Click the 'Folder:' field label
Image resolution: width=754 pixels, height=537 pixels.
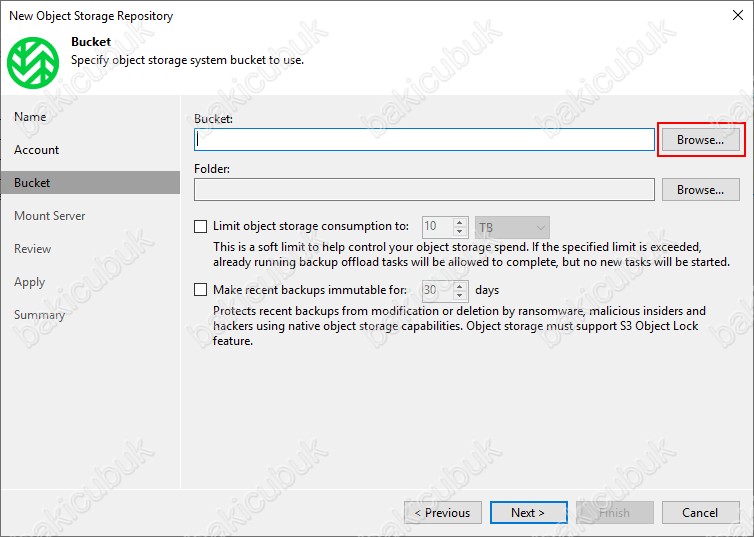tap(212, 169)
